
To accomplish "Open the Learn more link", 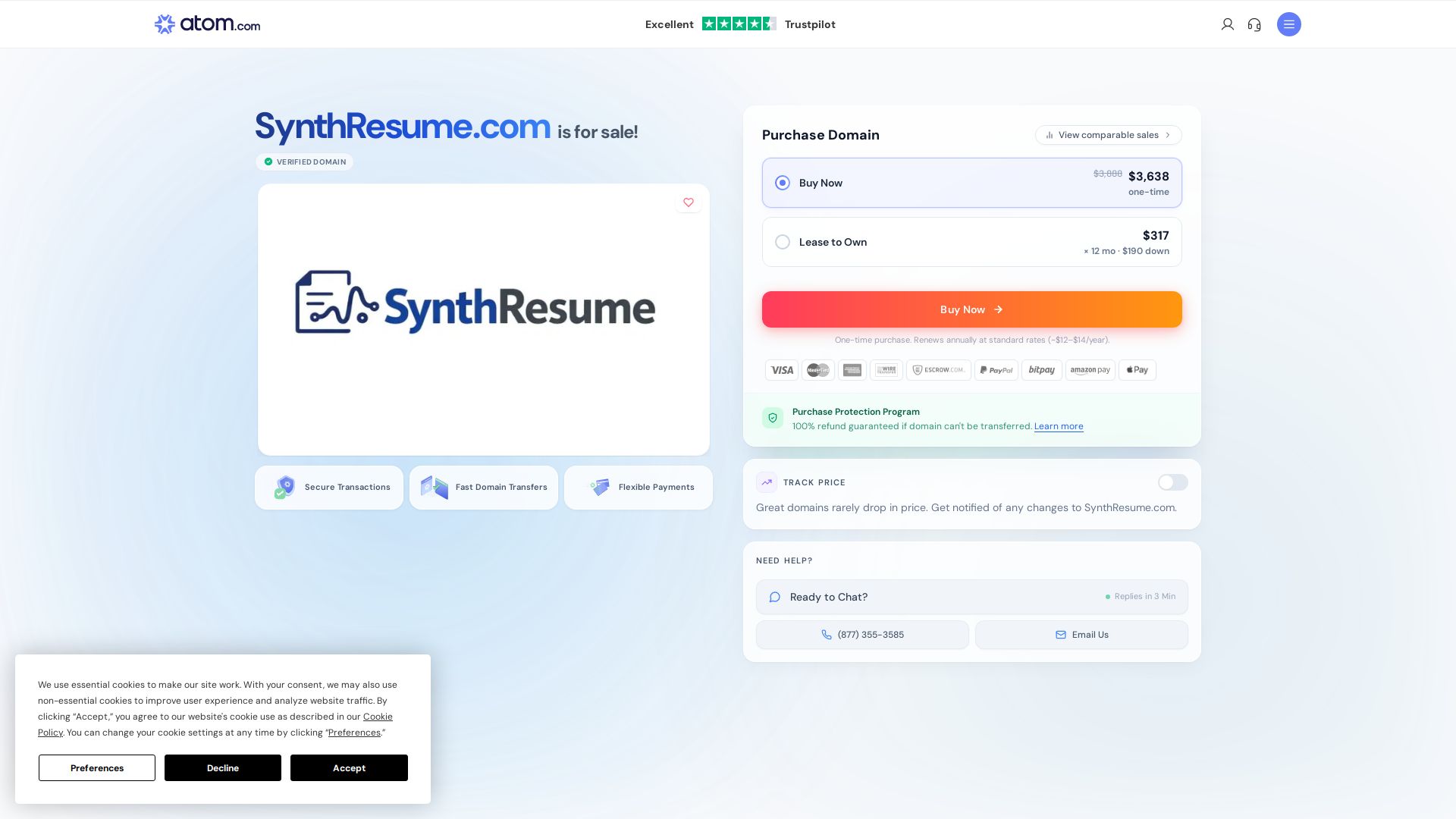I will pos(1059,426).
